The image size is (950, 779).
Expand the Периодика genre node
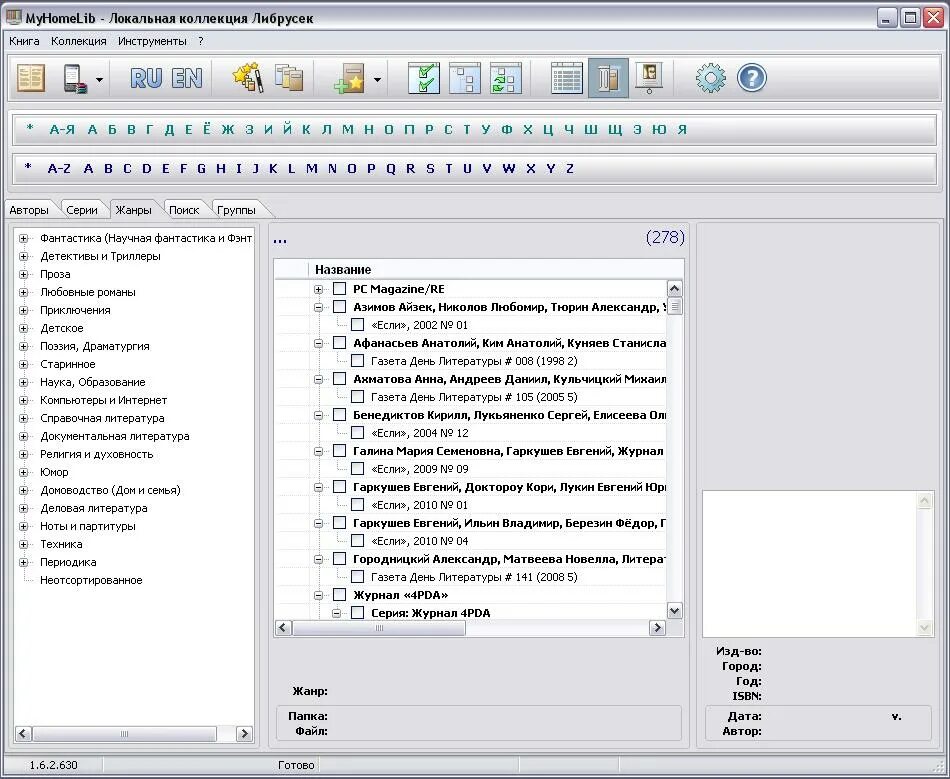(24, 562)
